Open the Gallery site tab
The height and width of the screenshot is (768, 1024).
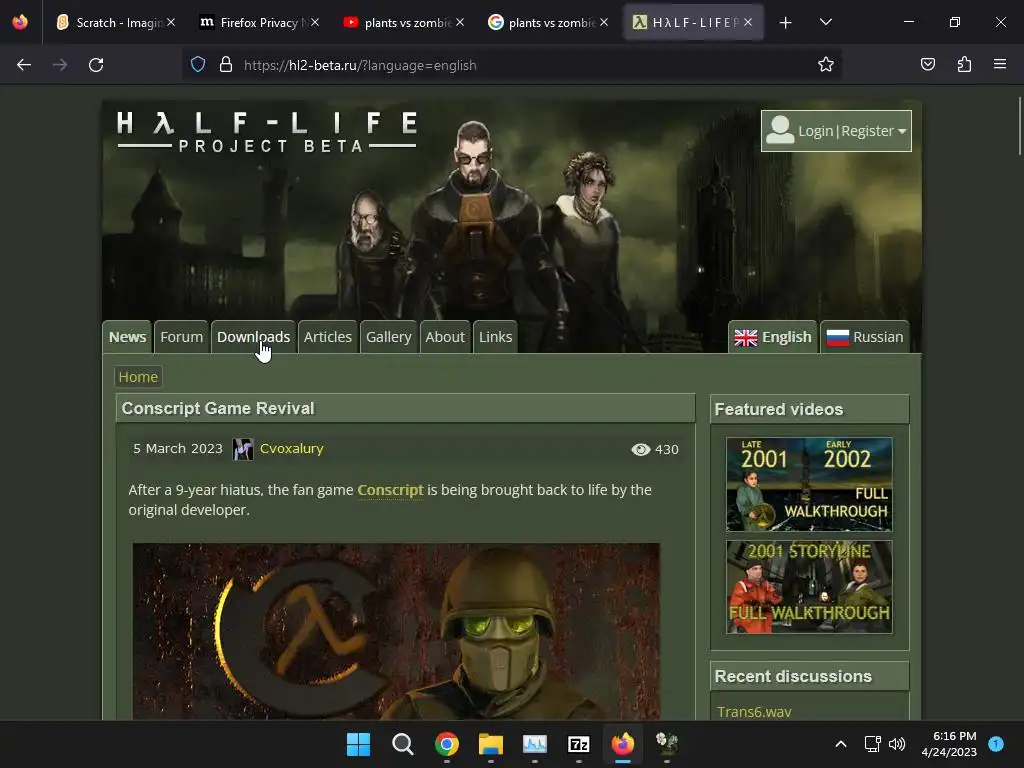click(x=389, y=336)
